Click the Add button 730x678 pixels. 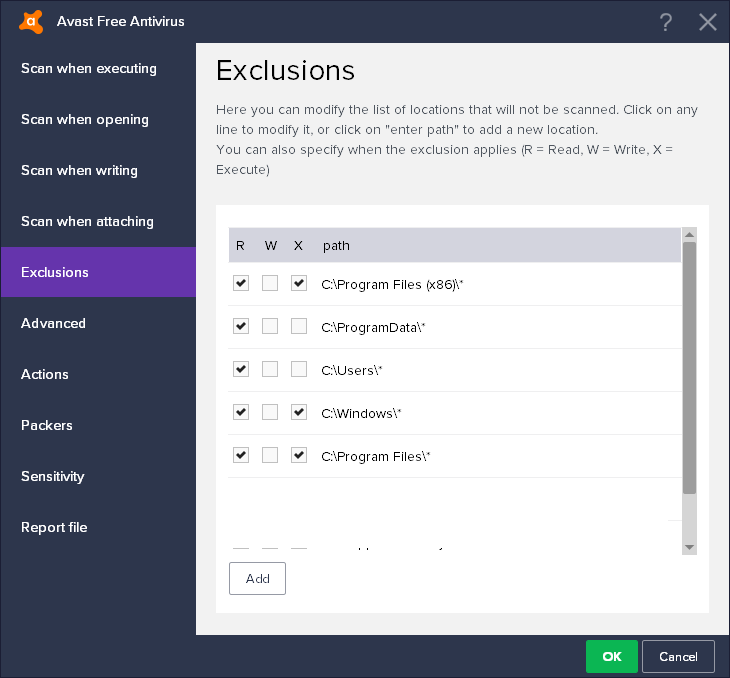[x=257, y=579]
